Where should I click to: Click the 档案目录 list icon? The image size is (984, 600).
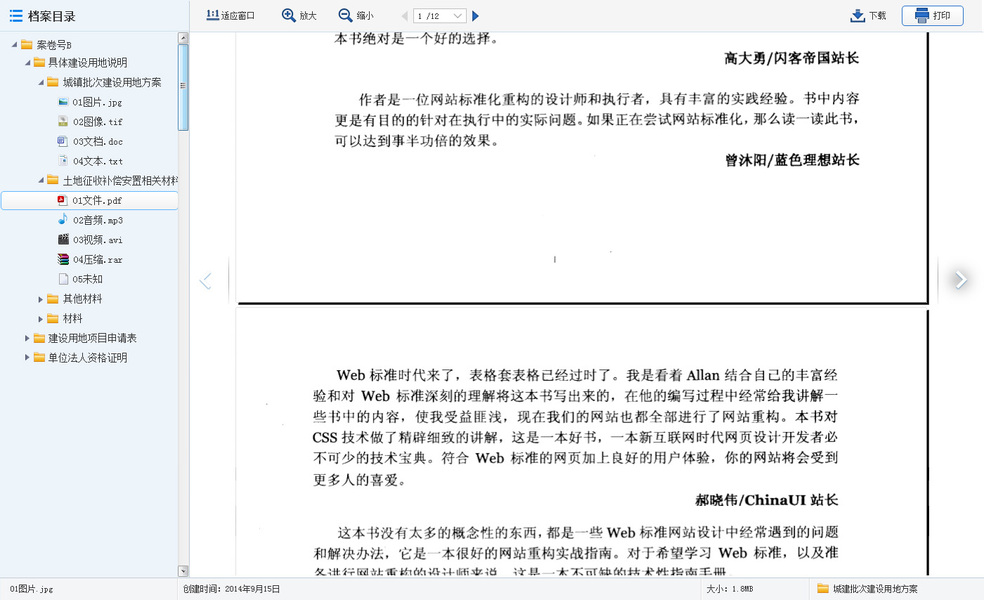(x=16, y=16)
